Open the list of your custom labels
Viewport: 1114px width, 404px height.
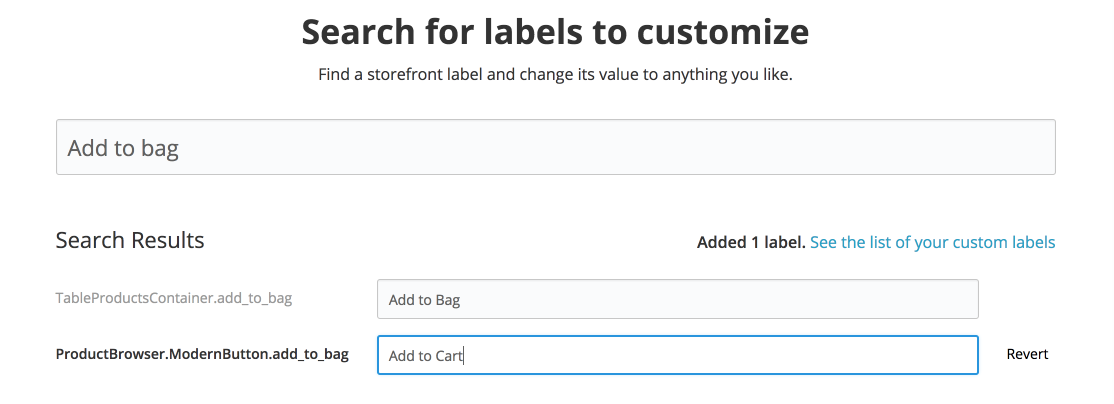[x=932, y=242]
